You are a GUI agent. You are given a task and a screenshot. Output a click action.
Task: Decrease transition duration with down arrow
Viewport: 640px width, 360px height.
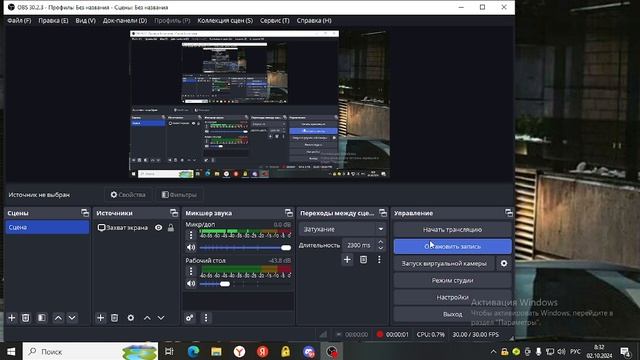click(x=381, y=248)
